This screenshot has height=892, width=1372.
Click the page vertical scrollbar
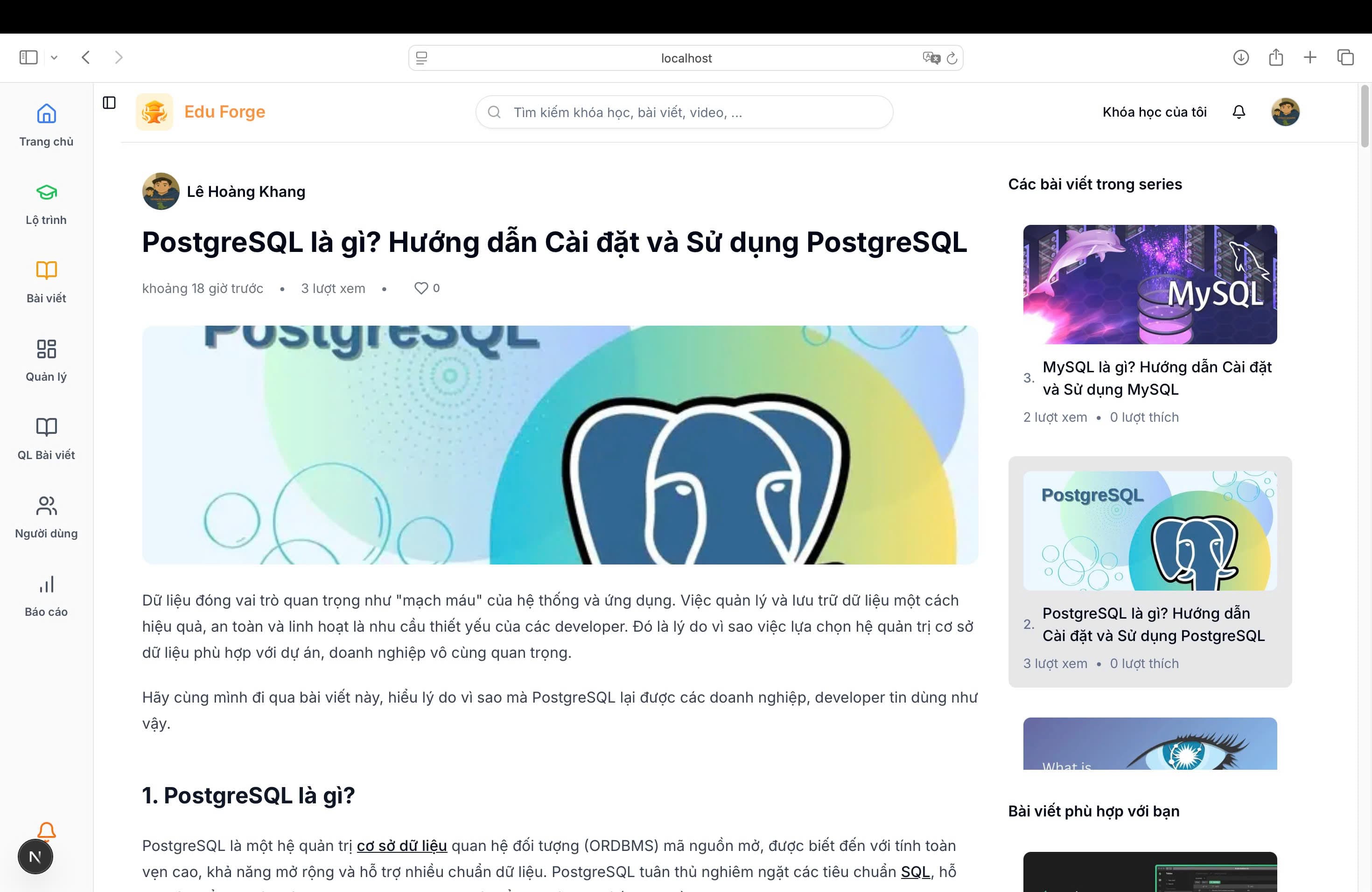(1365, 116)
